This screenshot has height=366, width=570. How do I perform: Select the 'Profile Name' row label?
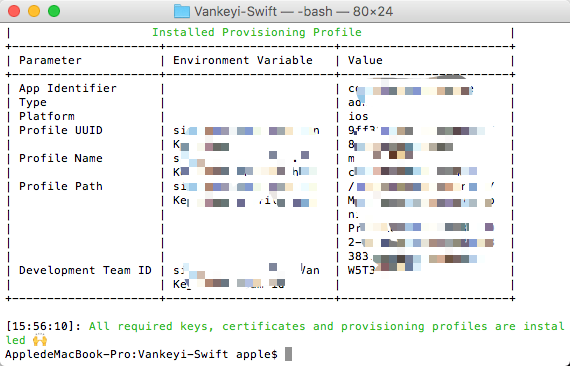(61, 158)
